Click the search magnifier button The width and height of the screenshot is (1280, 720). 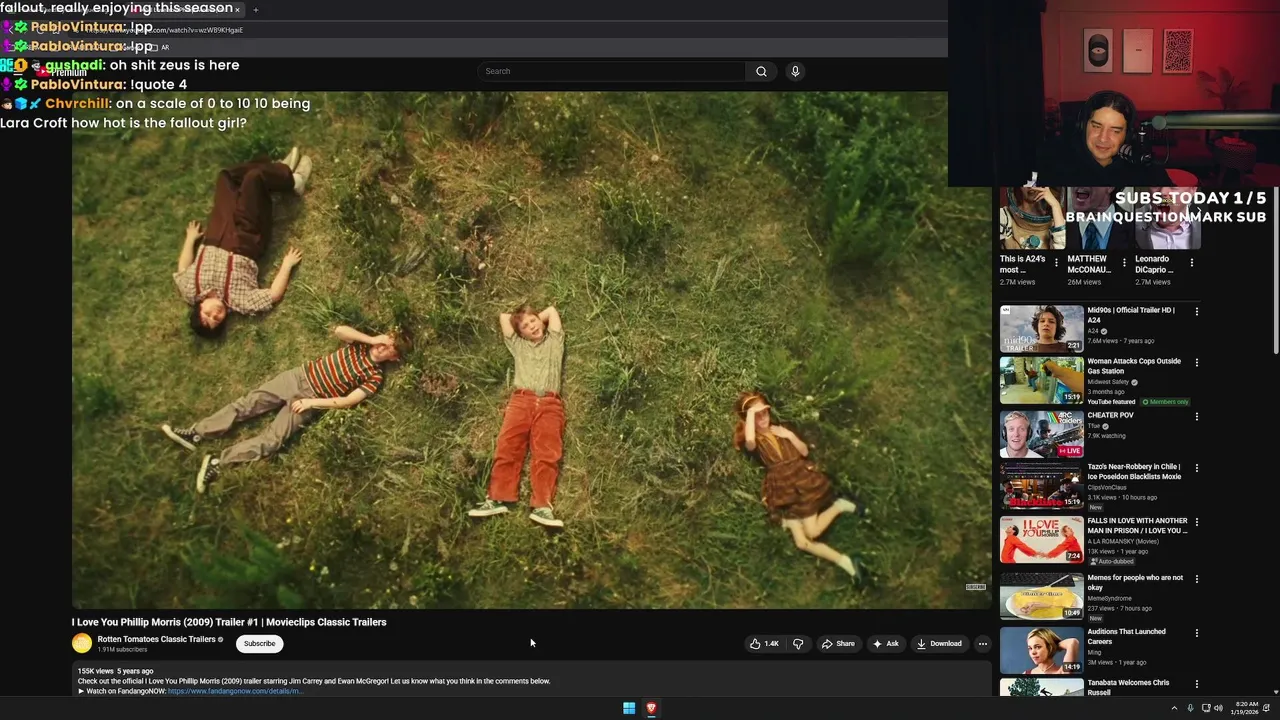761,71
